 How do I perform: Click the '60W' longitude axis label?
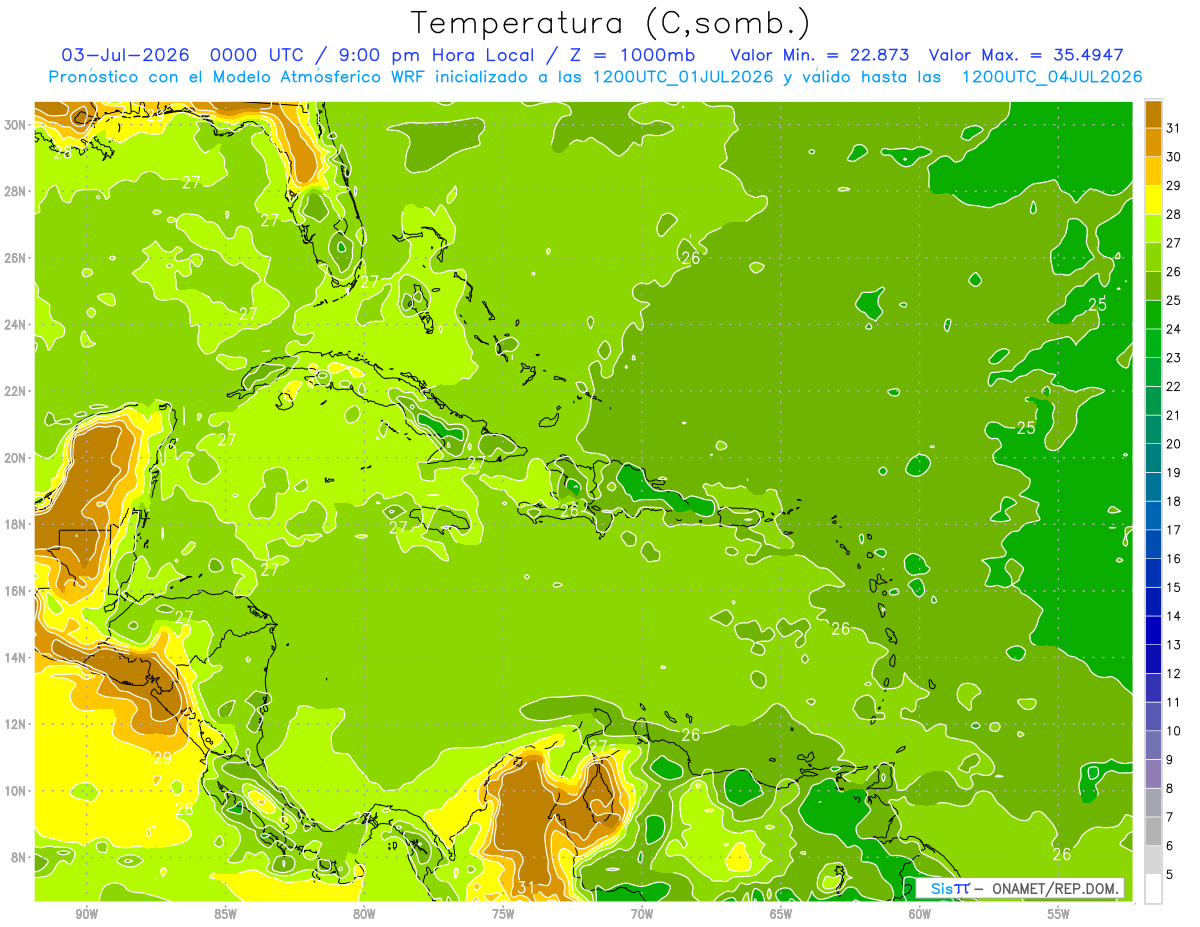[x=920, y=913]
